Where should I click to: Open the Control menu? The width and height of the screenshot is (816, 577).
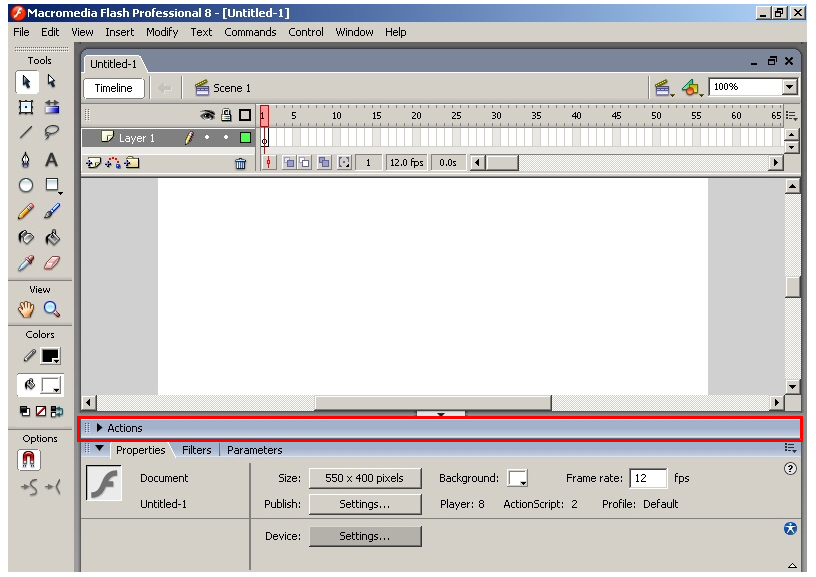[x=306, y=32]
